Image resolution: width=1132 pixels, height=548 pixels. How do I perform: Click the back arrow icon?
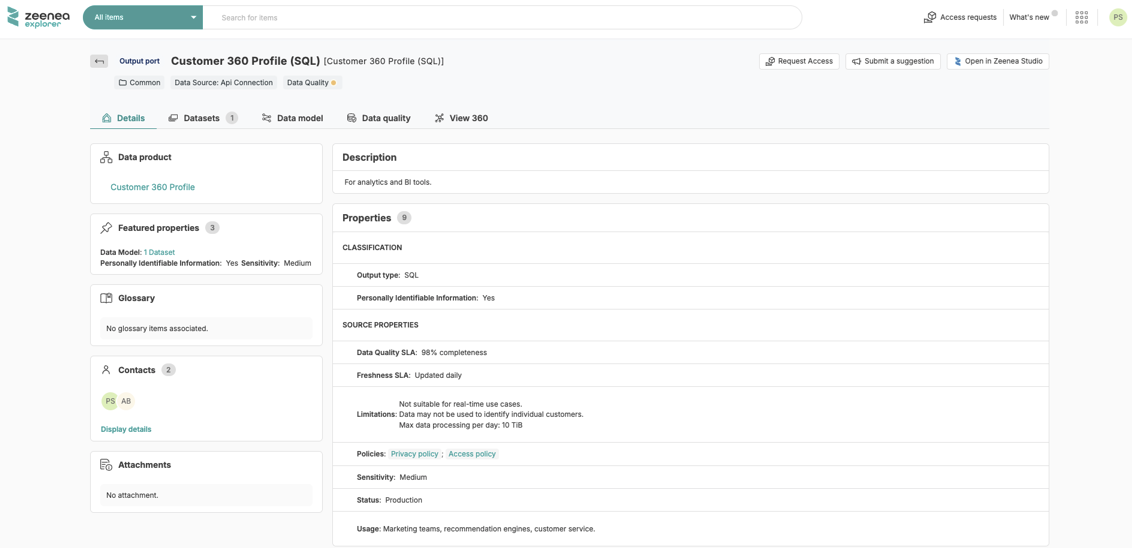click(x=99, y=61)
